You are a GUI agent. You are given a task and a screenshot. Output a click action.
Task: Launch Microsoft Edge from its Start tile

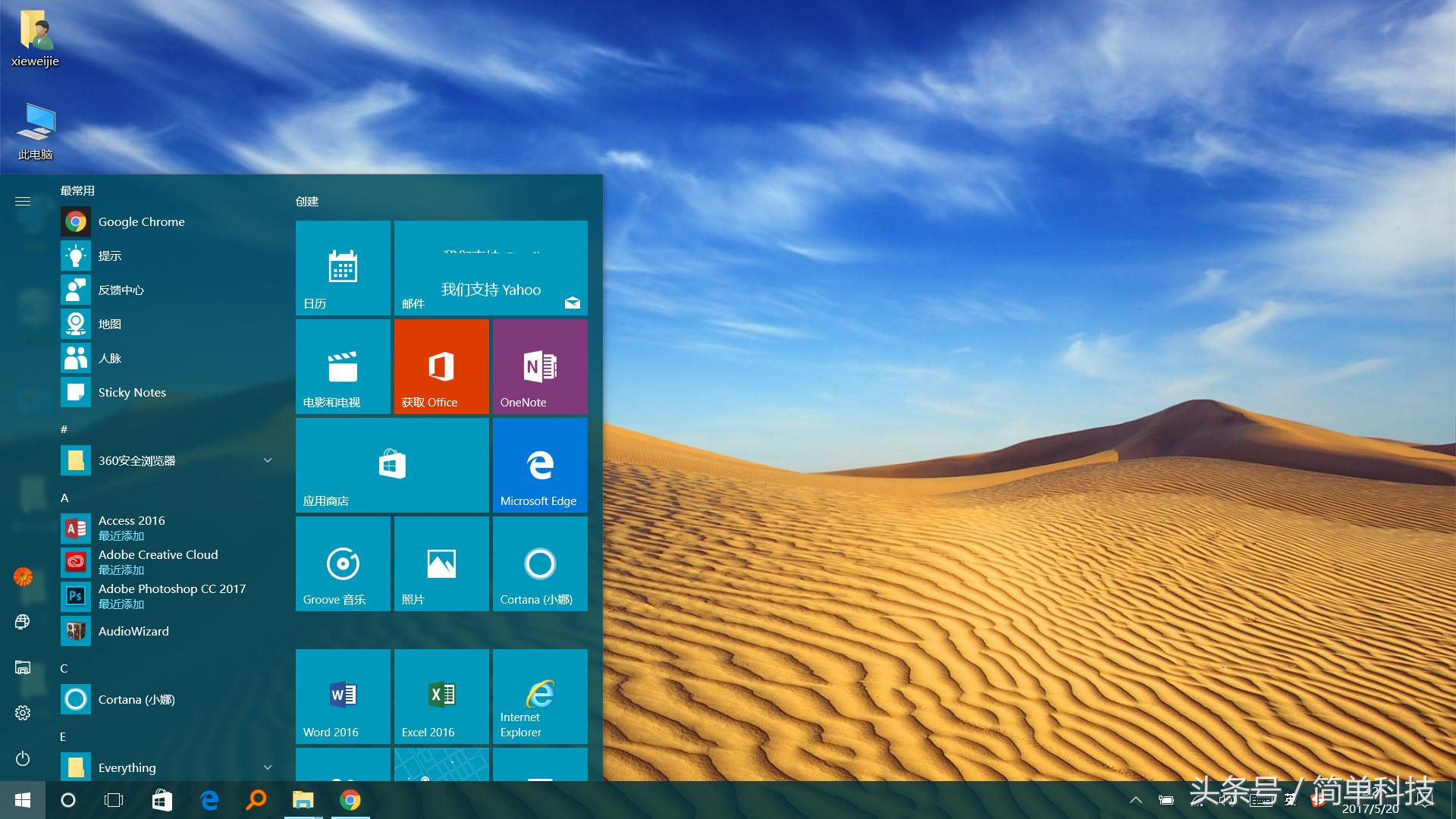click(x=539, y=465)
